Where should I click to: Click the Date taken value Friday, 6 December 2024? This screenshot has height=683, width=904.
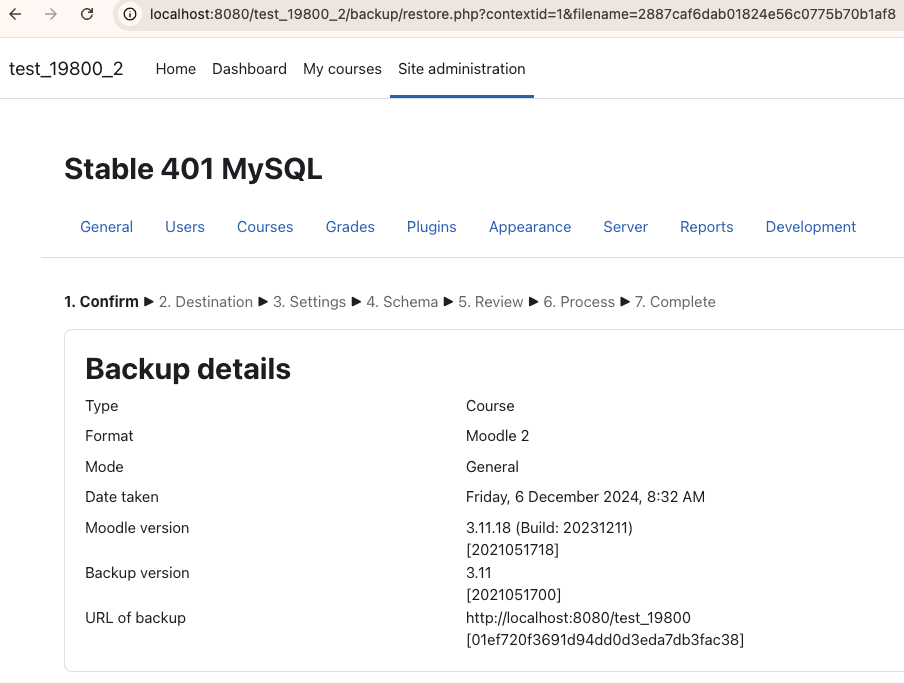tap(585, 497)
